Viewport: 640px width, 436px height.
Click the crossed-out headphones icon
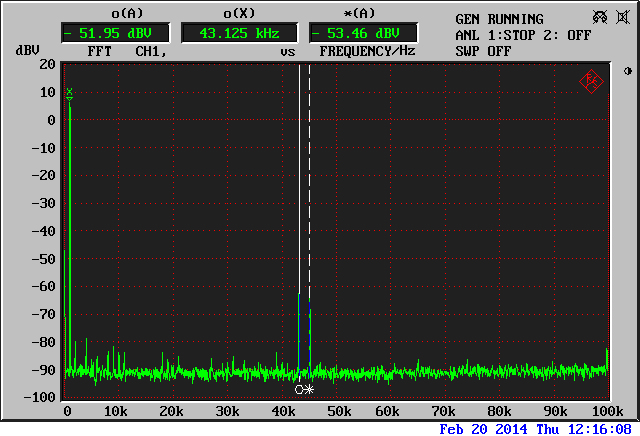click(600, 17)
